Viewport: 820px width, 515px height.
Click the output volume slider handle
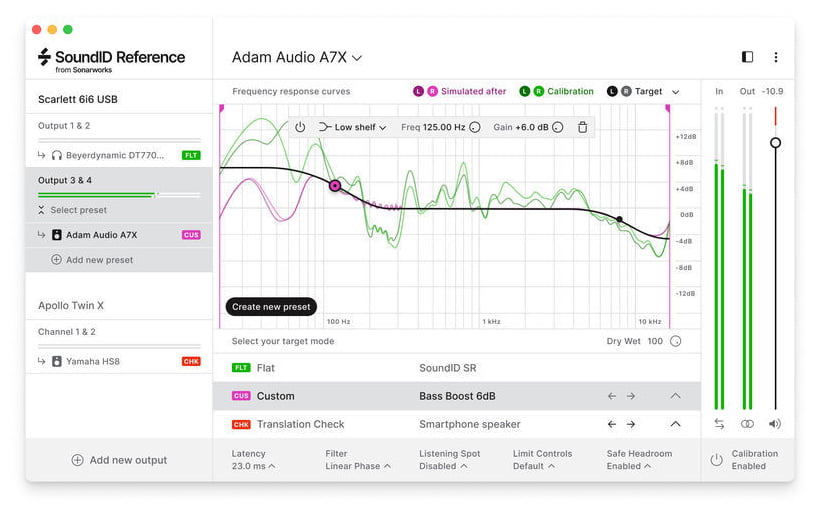pyautogui.click(x=776, y=143)
